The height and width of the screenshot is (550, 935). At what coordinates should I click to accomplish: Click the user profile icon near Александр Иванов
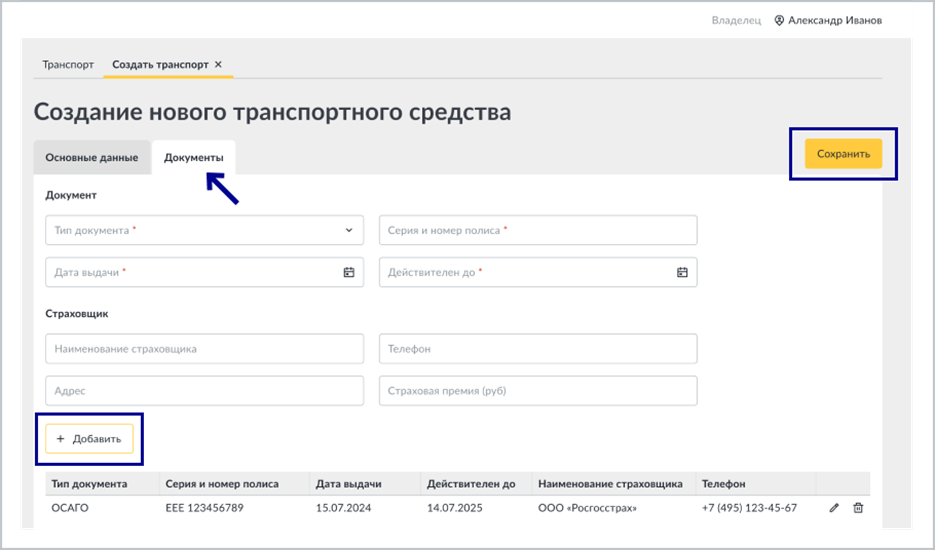coord(779,20)
